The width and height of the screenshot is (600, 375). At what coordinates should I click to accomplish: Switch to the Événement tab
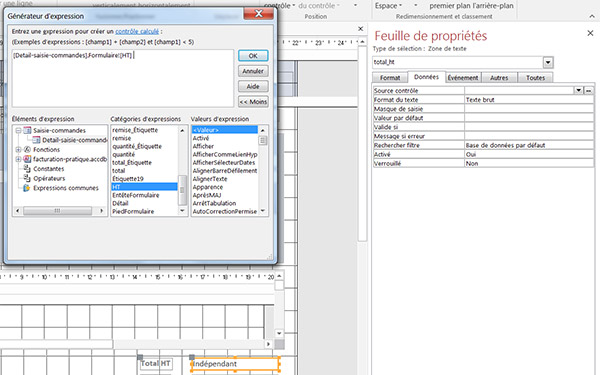coord(463,78)
